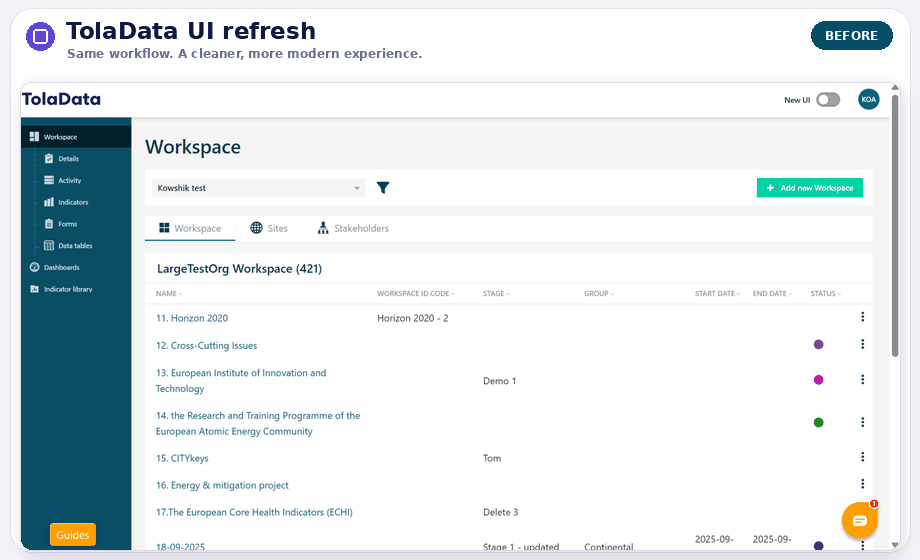Click the 'Demo 1' stage cell
The width and height of the screenshot is (920, 560).
(499, 381)
